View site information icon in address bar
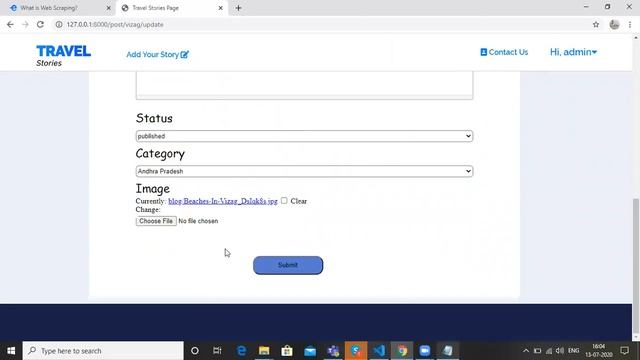 coord(59,24)
